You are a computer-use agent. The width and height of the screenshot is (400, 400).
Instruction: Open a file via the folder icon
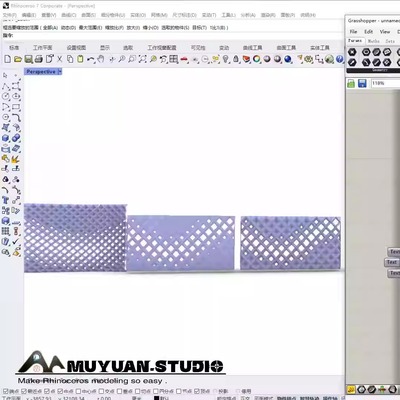[18, 59]
